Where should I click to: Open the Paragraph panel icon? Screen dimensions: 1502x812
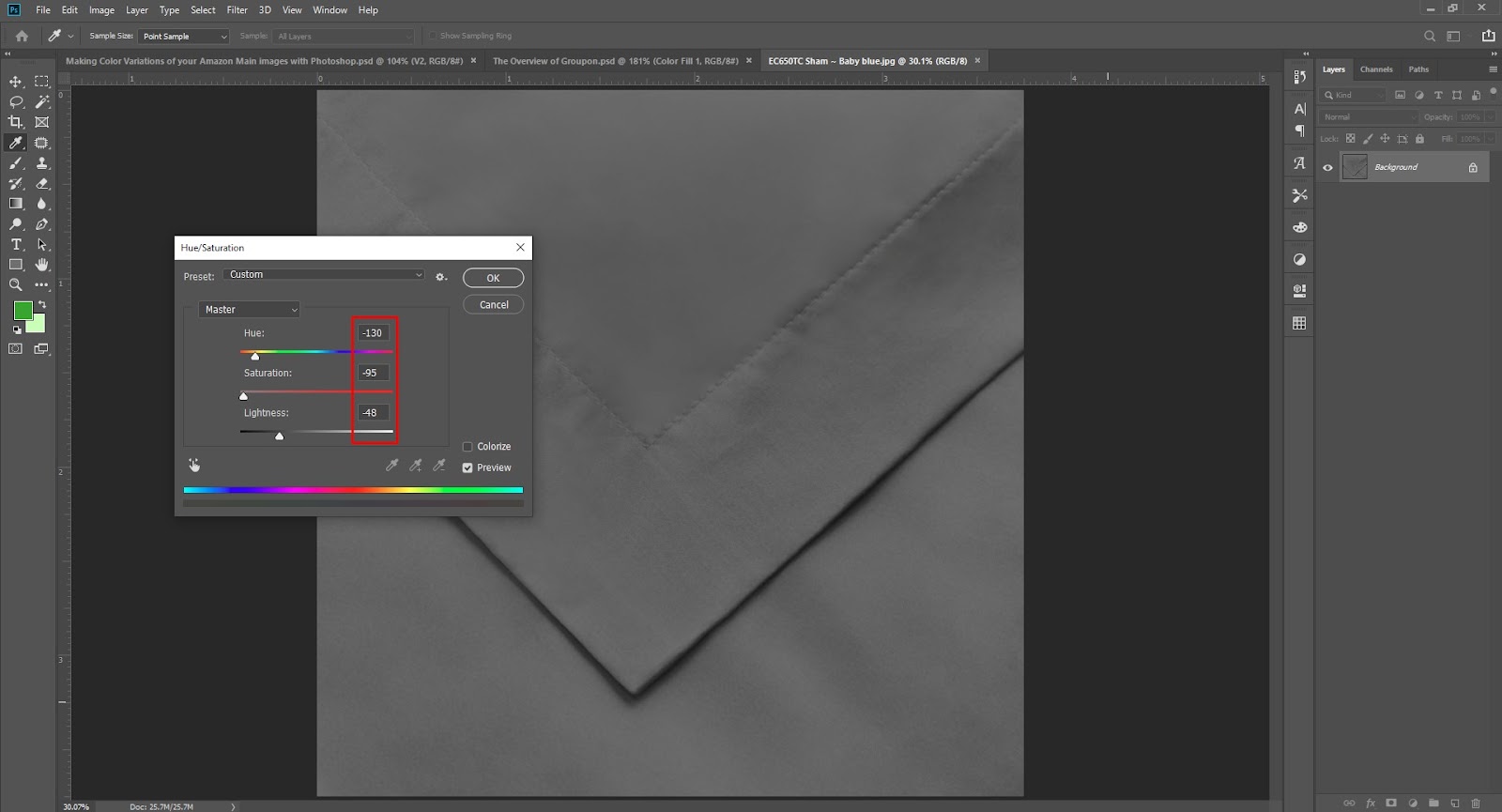tap(1299, 130)
